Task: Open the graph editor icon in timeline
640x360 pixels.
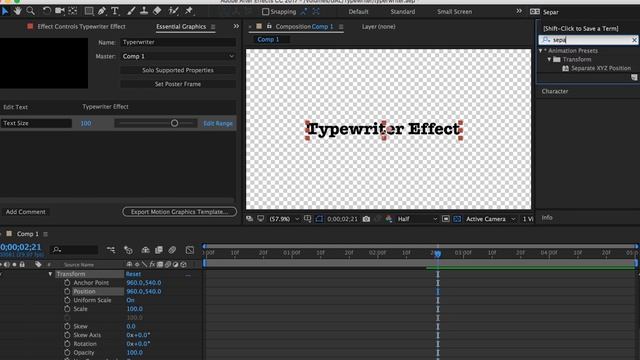Action: coord(190,250)
